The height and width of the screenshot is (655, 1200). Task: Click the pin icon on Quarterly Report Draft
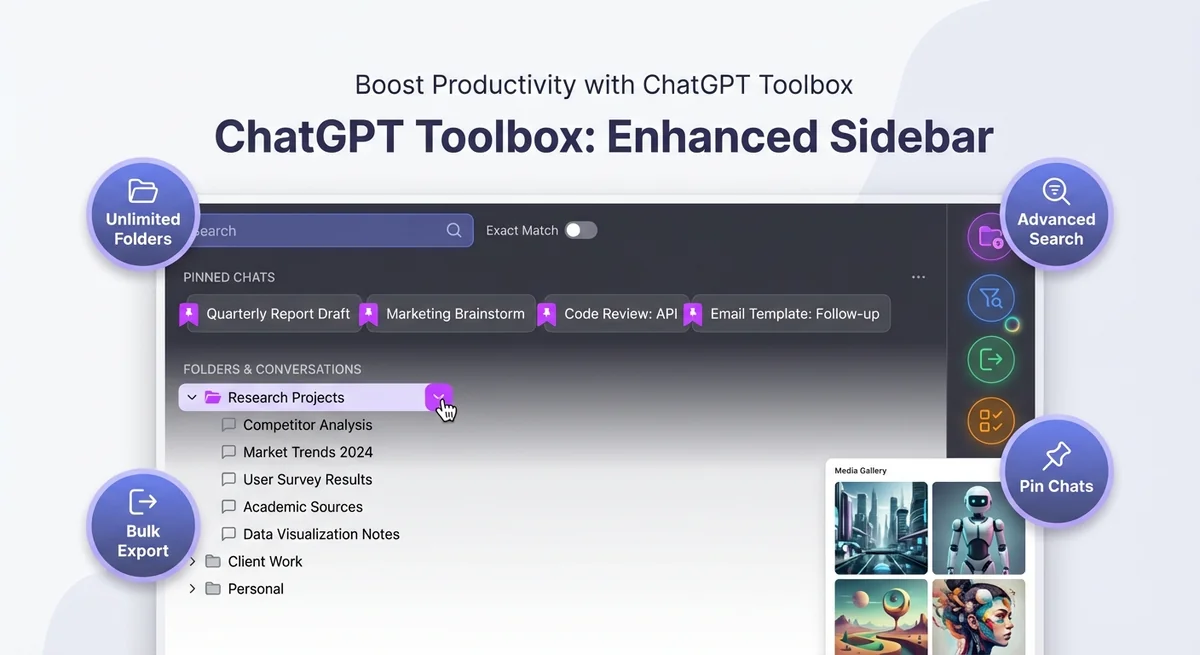pos(189,313)
